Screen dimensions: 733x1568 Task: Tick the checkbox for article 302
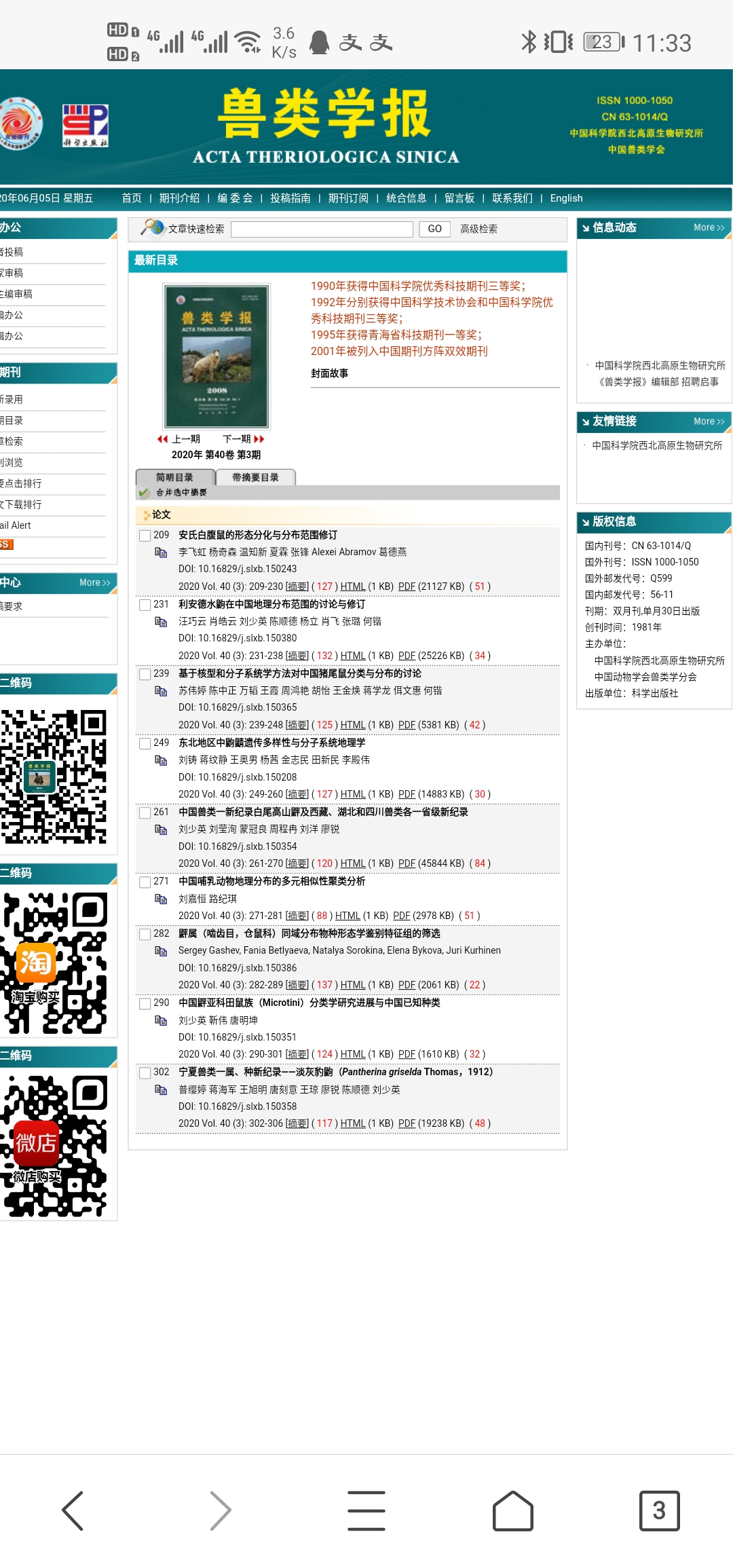(x=145, y=1072)
